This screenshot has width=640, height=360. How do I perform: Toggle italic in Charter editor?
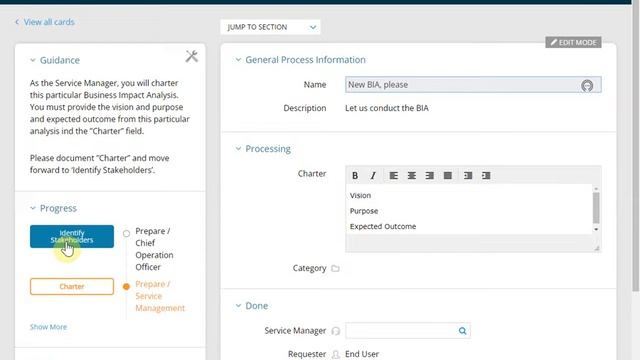click(x=373, y=176)
